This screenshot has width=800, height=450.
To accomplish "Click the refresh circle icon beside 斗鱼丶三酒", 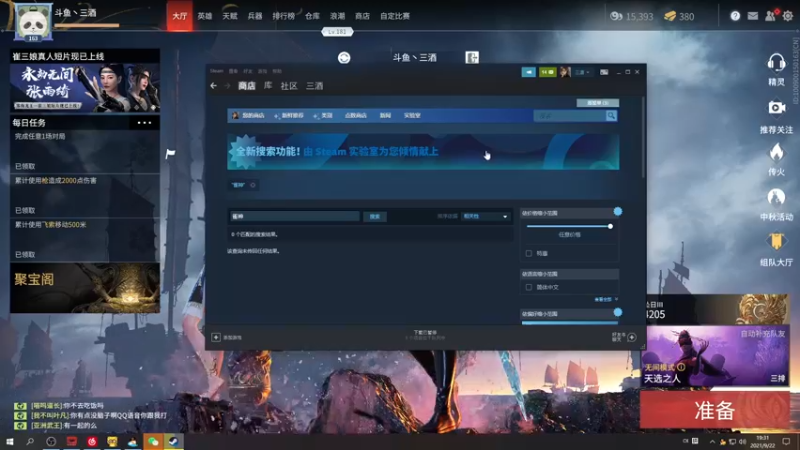I will 344,58.
